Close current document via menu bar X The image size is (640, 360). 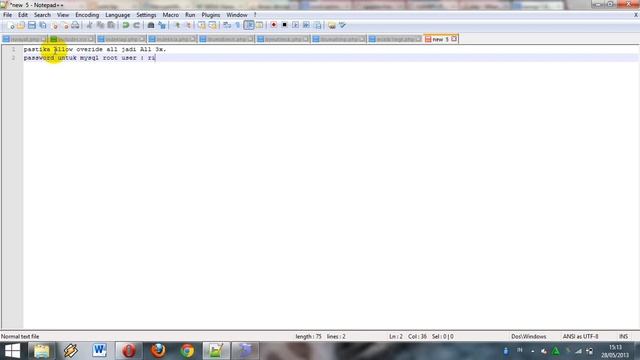tap(636, 15)
